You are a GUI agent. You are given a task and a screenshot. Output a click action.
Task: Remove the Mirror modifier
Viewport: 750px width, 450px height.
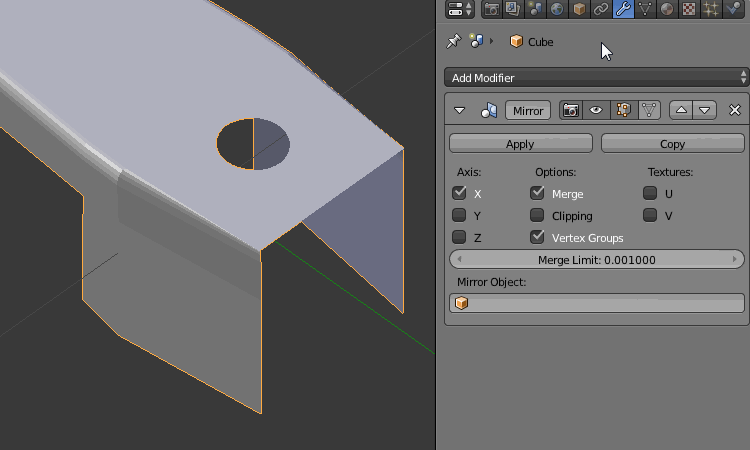tap(735, 110)
